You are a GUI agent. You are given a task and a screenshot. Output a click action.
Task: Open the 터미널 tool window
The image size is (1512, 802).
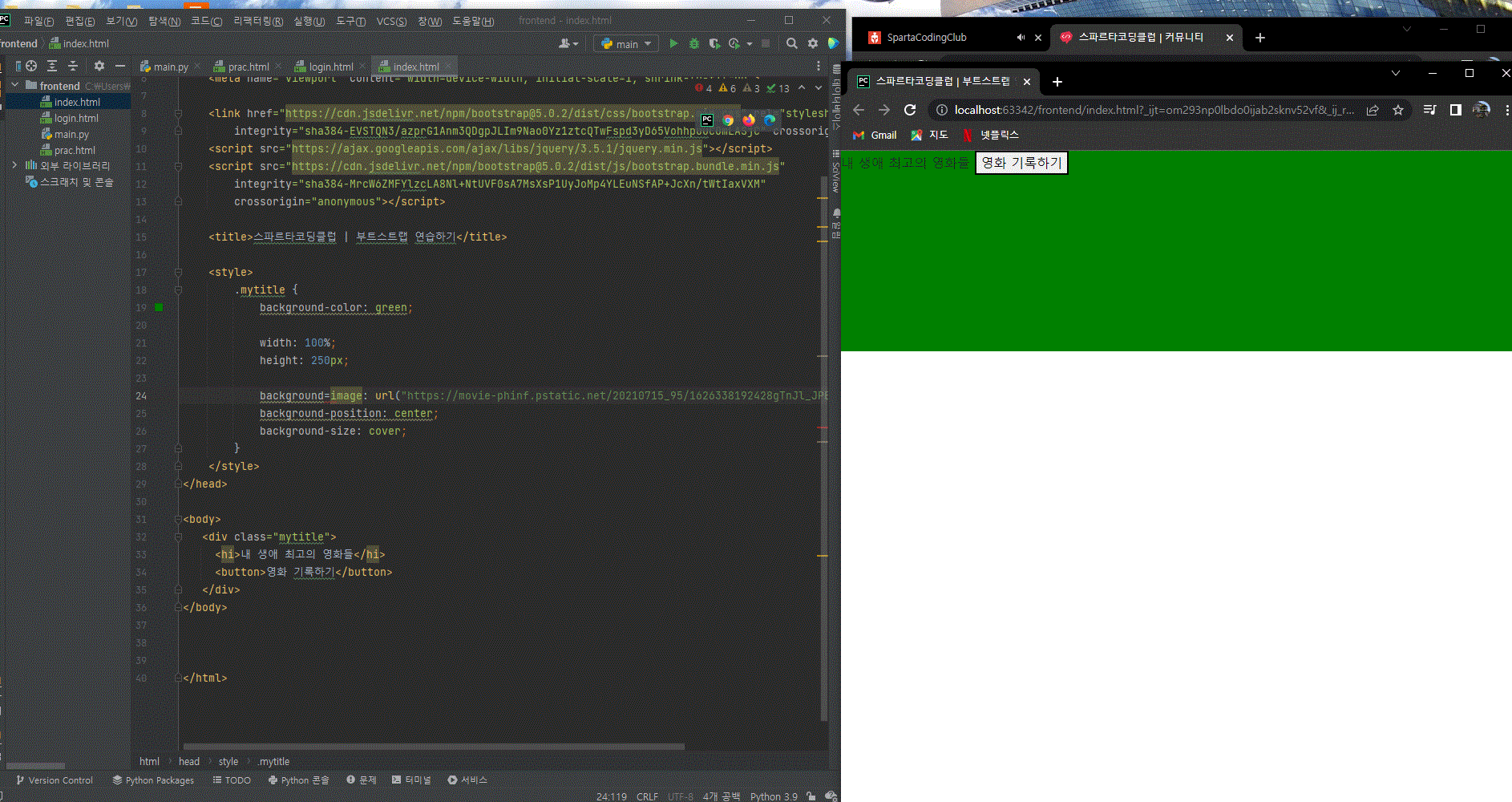point(411,780)
